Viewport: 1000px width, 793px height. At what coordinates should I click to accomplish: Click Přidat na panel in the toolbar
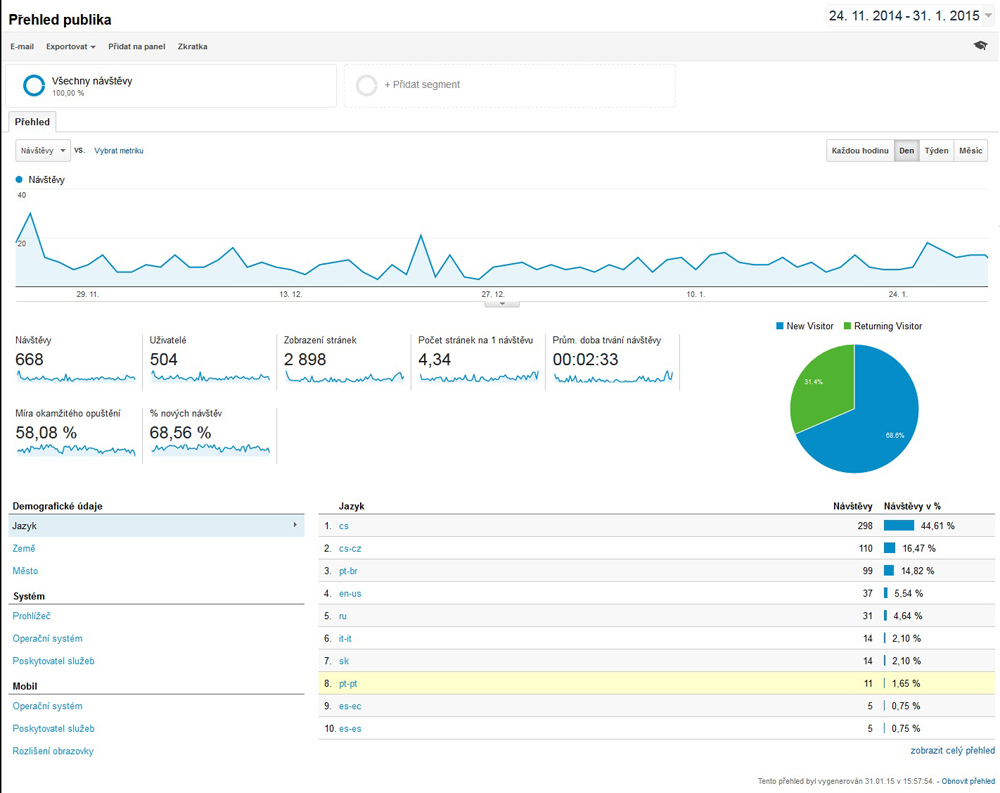(x=137, y=47)
